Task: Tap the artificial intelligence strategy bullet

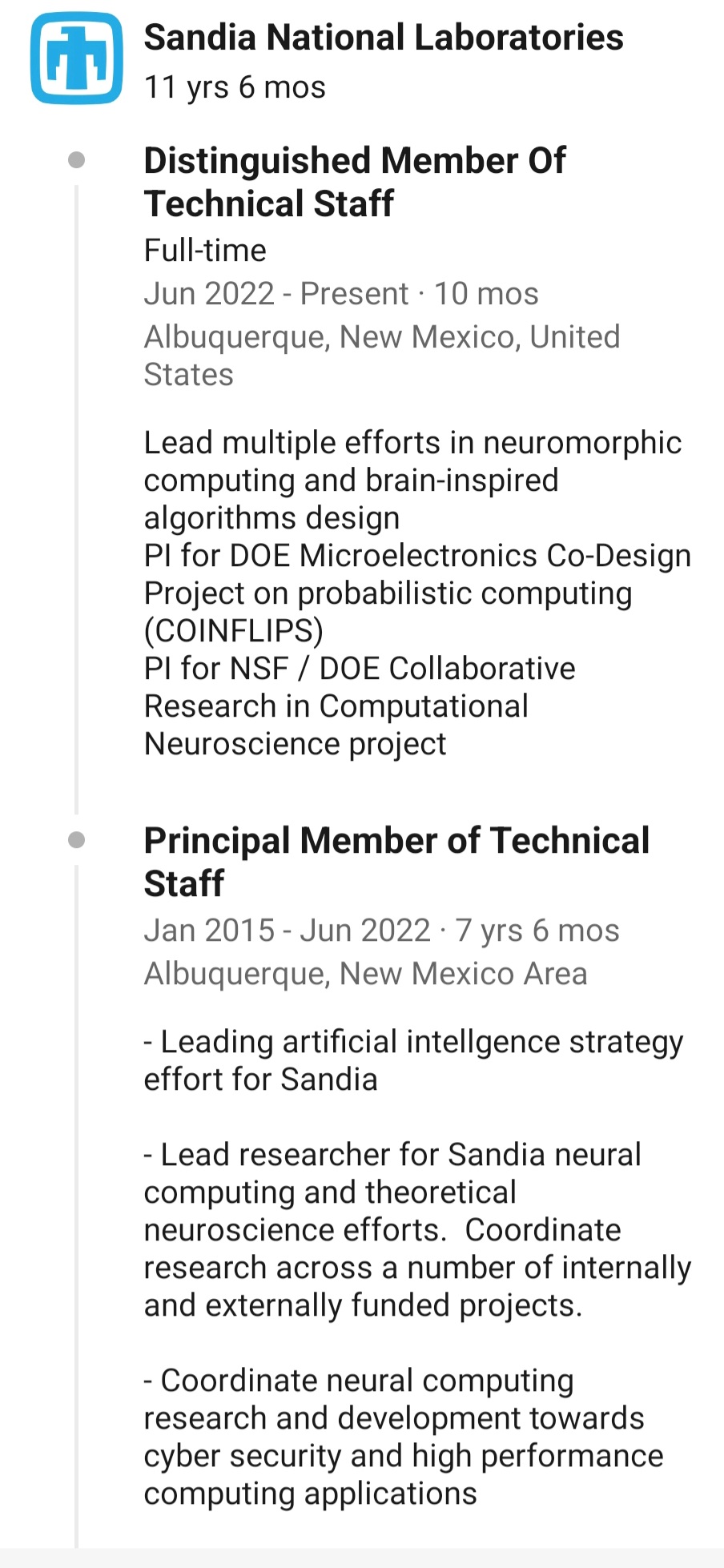Action: pos(412,1060)
